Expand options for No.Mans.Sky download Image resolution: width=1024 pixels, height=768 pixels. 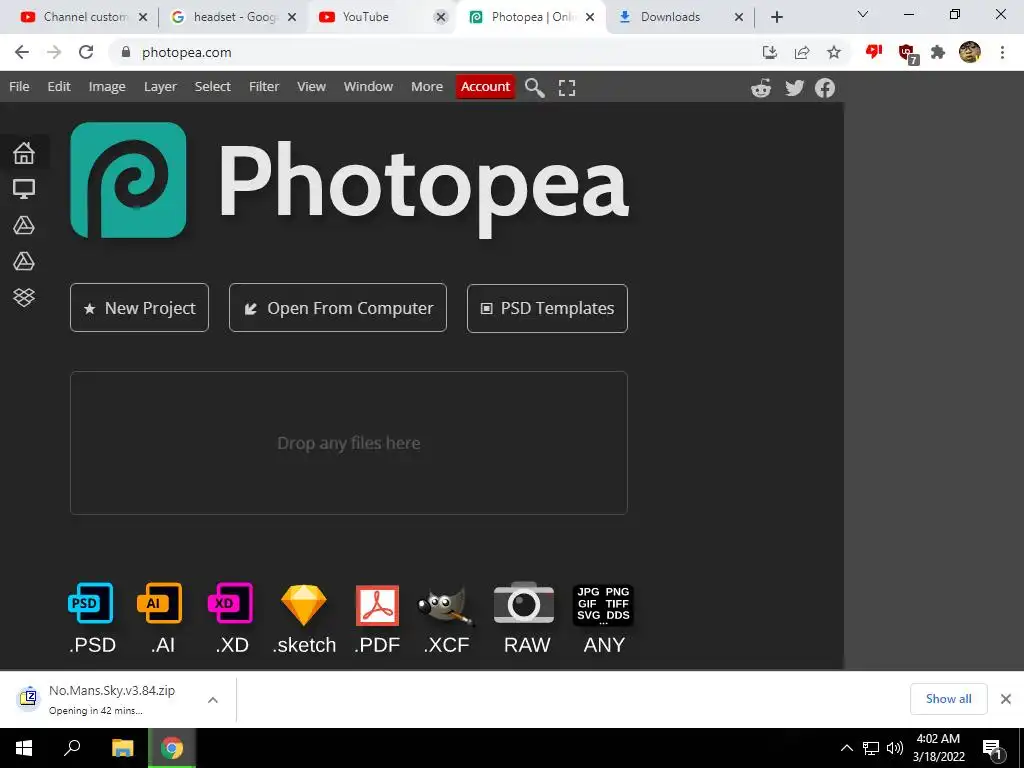click(213, 699)
